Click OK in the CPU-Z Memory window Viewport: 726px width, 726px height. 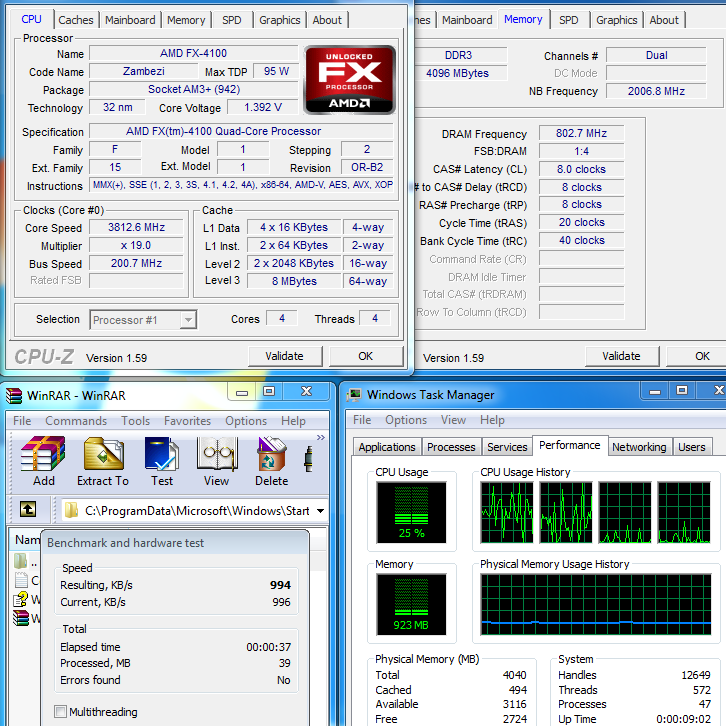coord(702,356)
